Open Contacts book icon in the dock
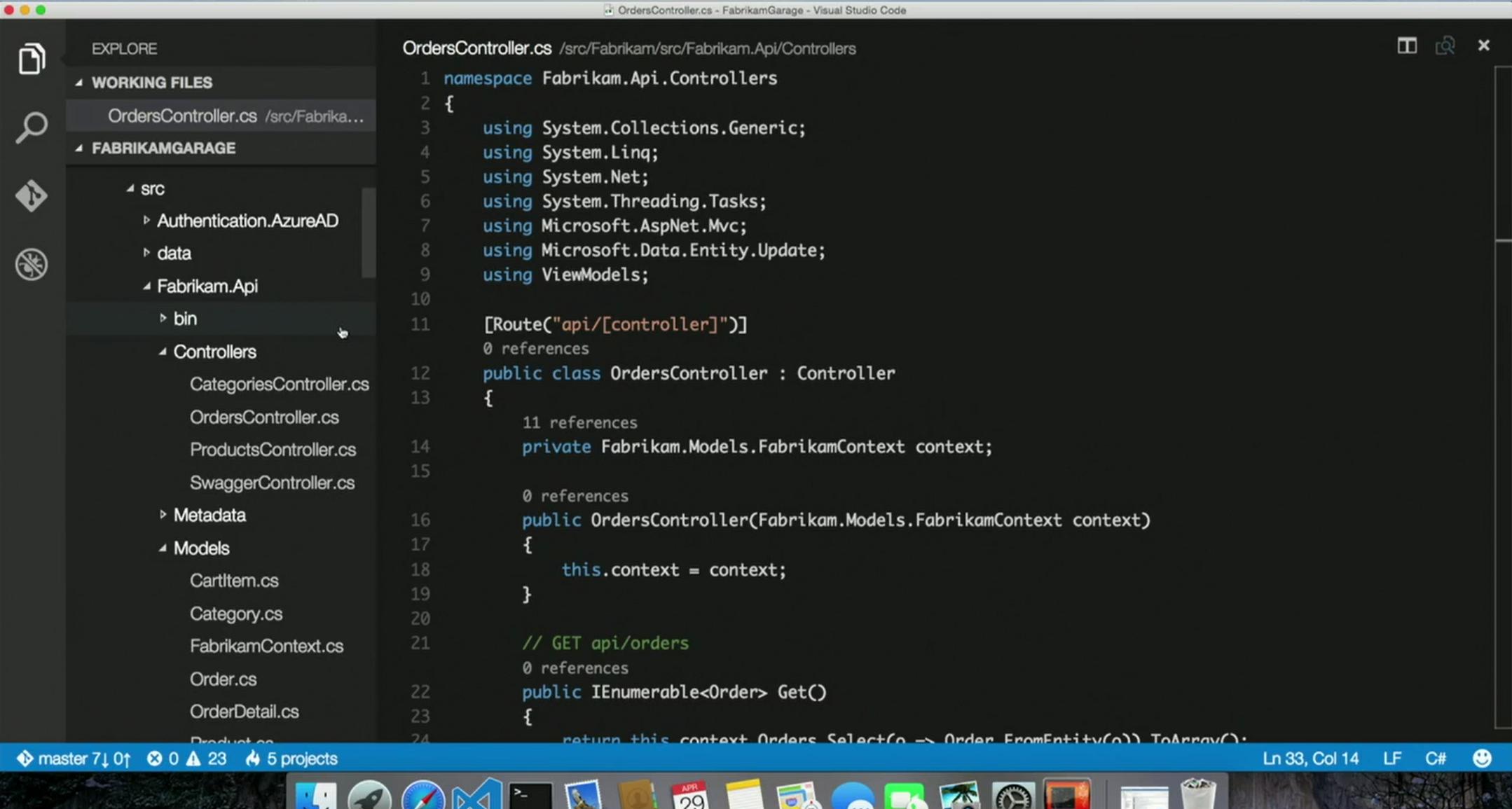Image resolution: width=1512 pixels, height=809 pixels. click(x=636, y=796)
